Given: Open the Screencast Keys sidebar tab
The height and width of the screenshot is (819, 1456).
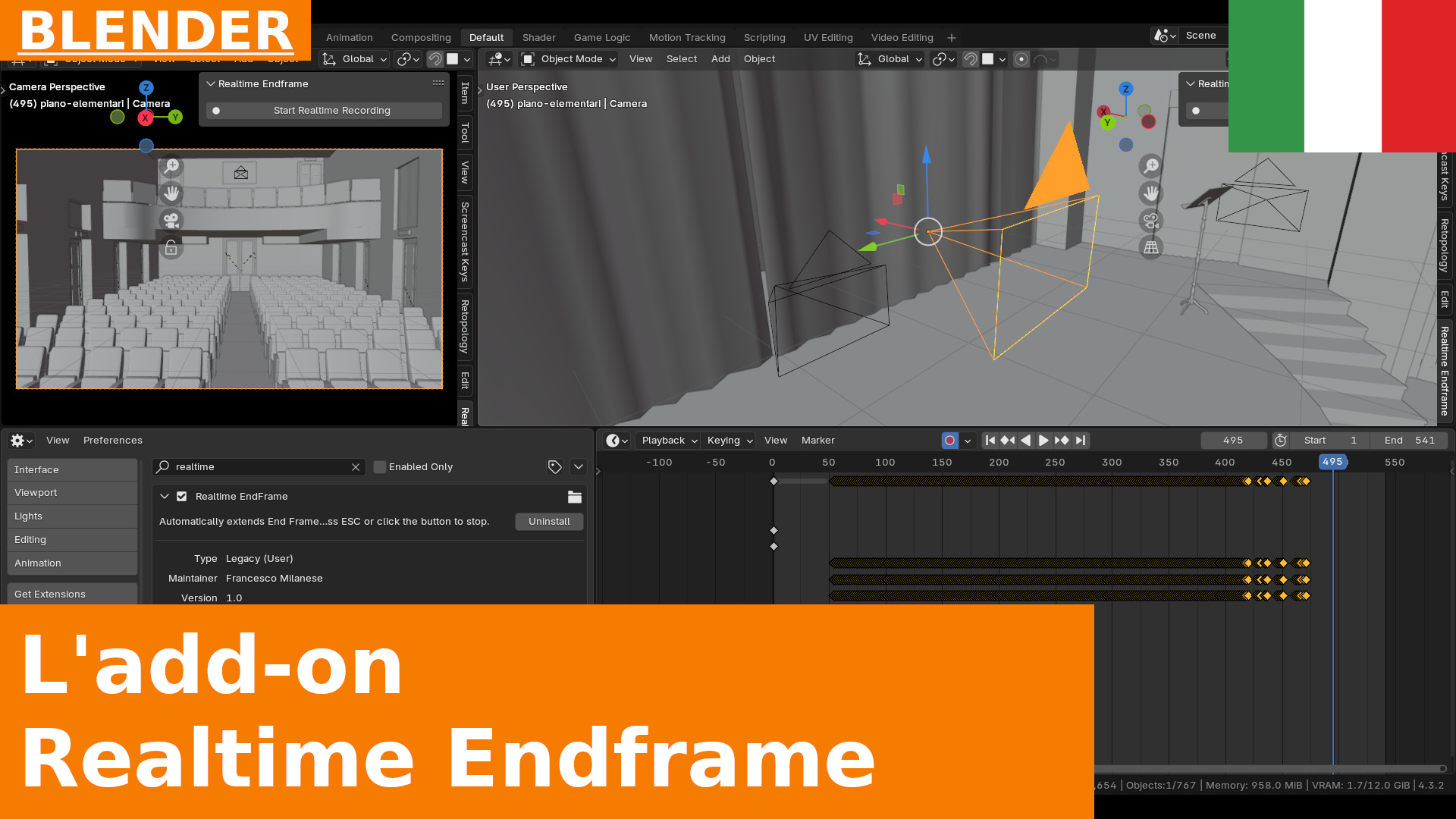Looking at the screenshot, I should 465,242.
